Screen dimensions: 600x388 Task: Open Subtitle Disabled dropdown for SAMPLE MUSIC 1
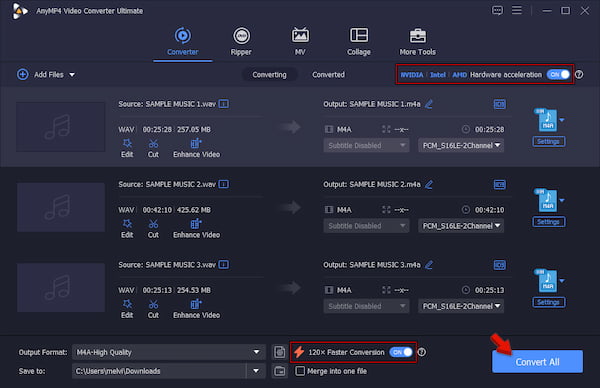(x=366, y=145)
